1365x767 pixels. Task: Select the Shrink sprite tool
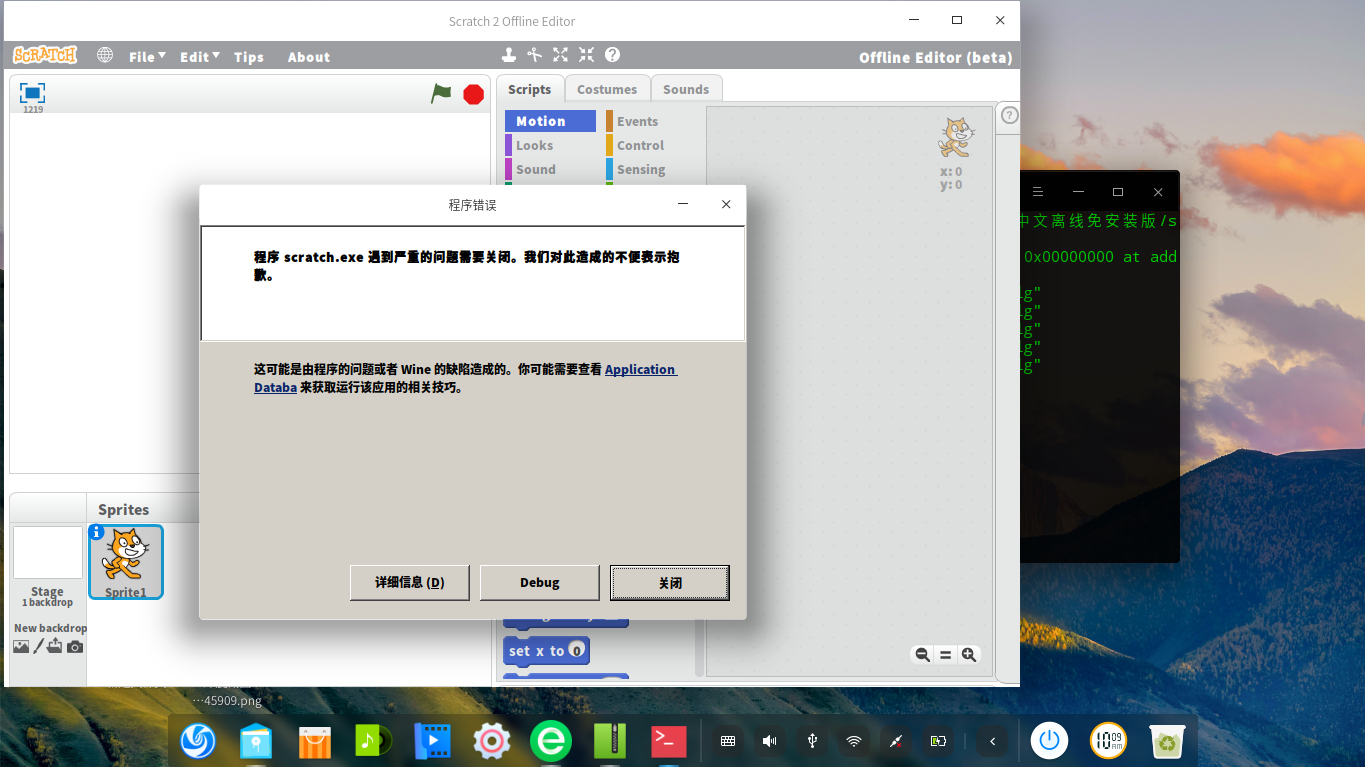(586, 55)
